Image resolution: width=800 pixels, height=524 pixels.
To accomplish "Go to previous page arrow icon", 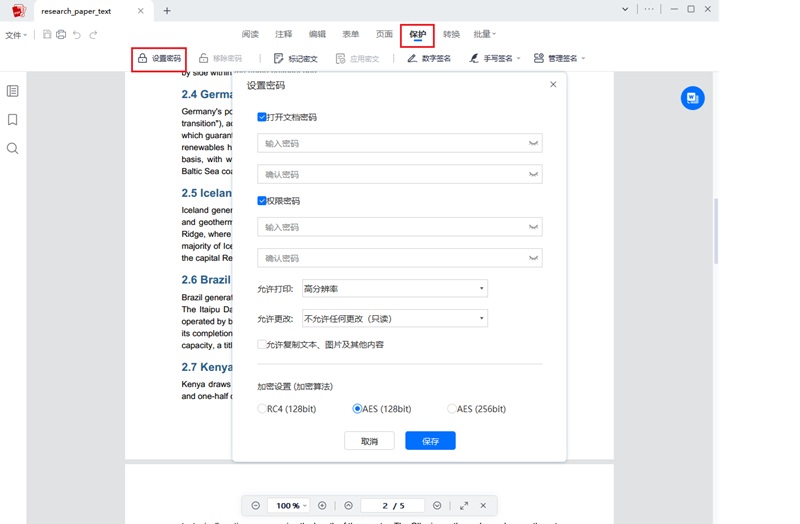I will tap(348, 506).
